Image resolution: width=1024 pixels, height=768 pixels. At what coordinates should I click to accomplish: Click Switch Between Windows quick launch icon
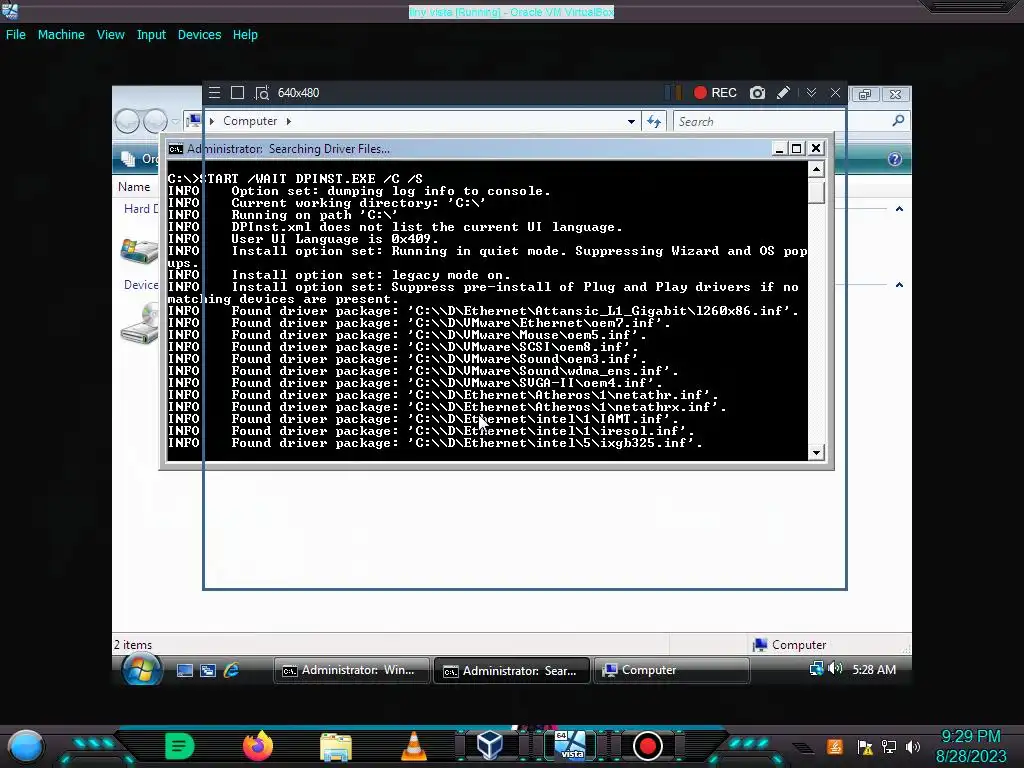point(208,670)
